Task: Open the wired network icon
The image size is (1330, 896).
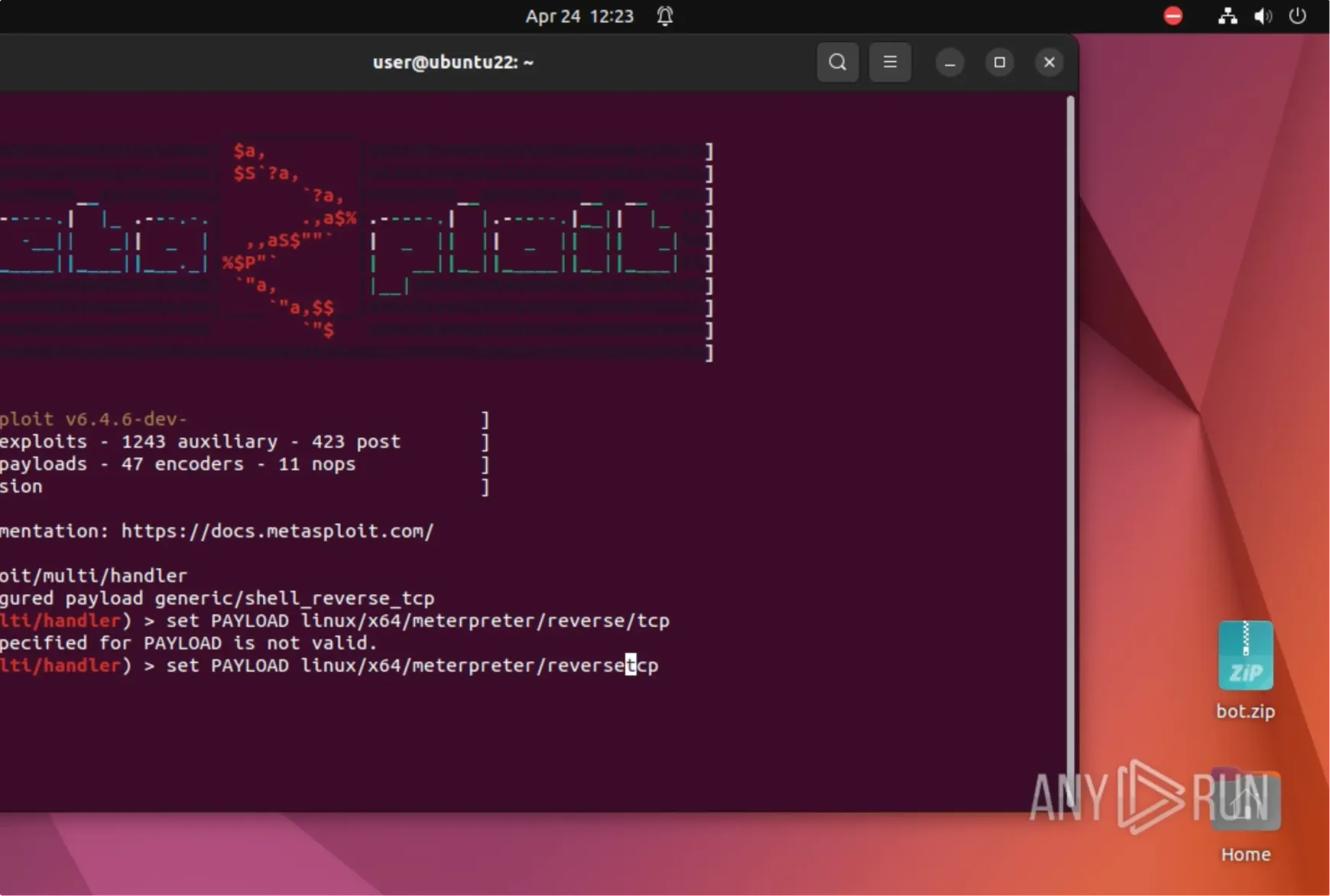Action: pos(1228,16)
